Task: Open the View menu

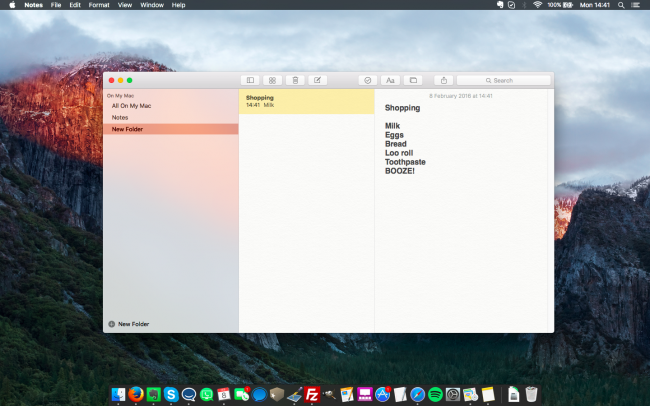Action: tap(125, 5)
